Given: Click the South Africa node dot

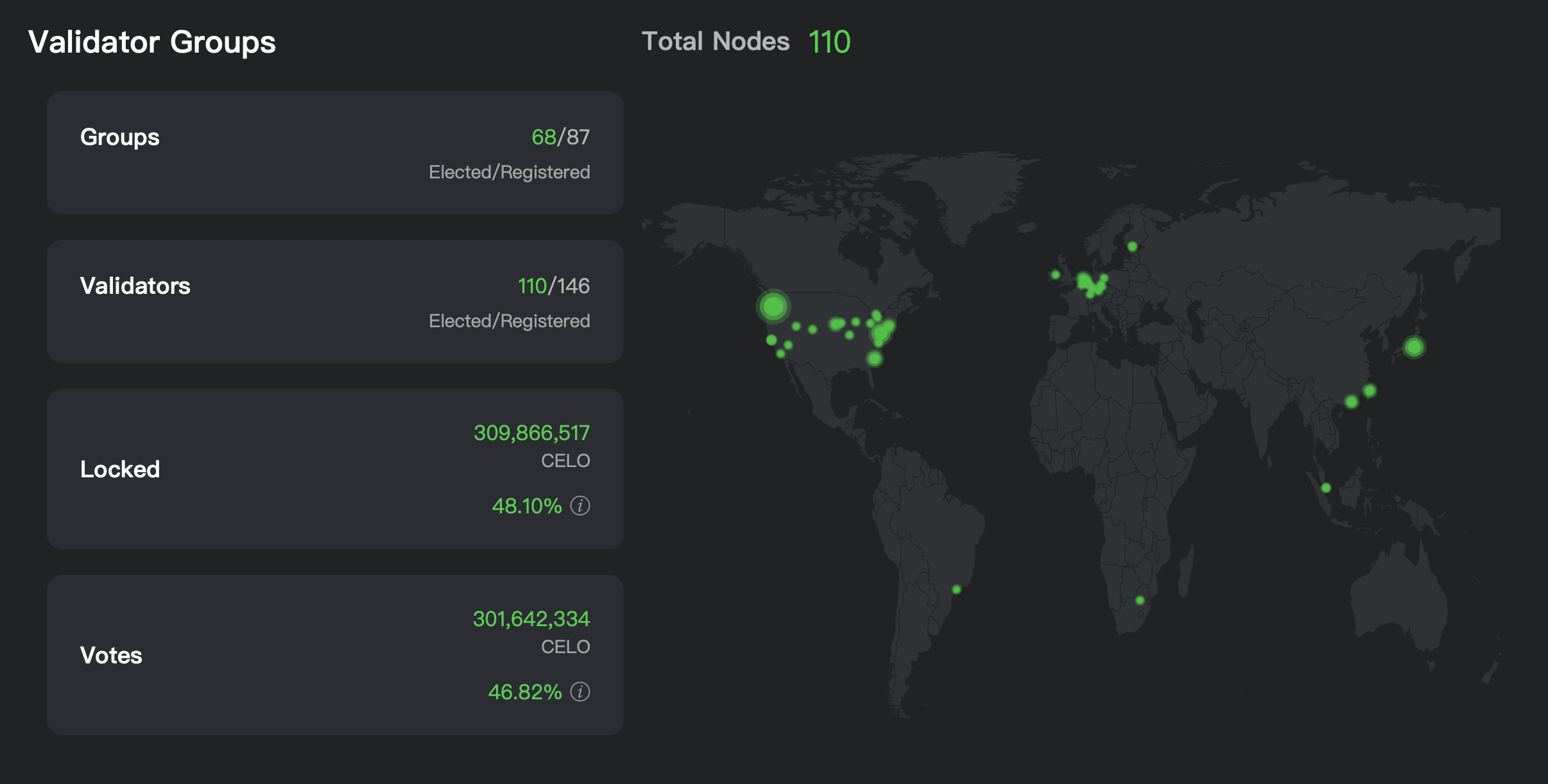Looking at the screenshot, I should [1140, 599].
